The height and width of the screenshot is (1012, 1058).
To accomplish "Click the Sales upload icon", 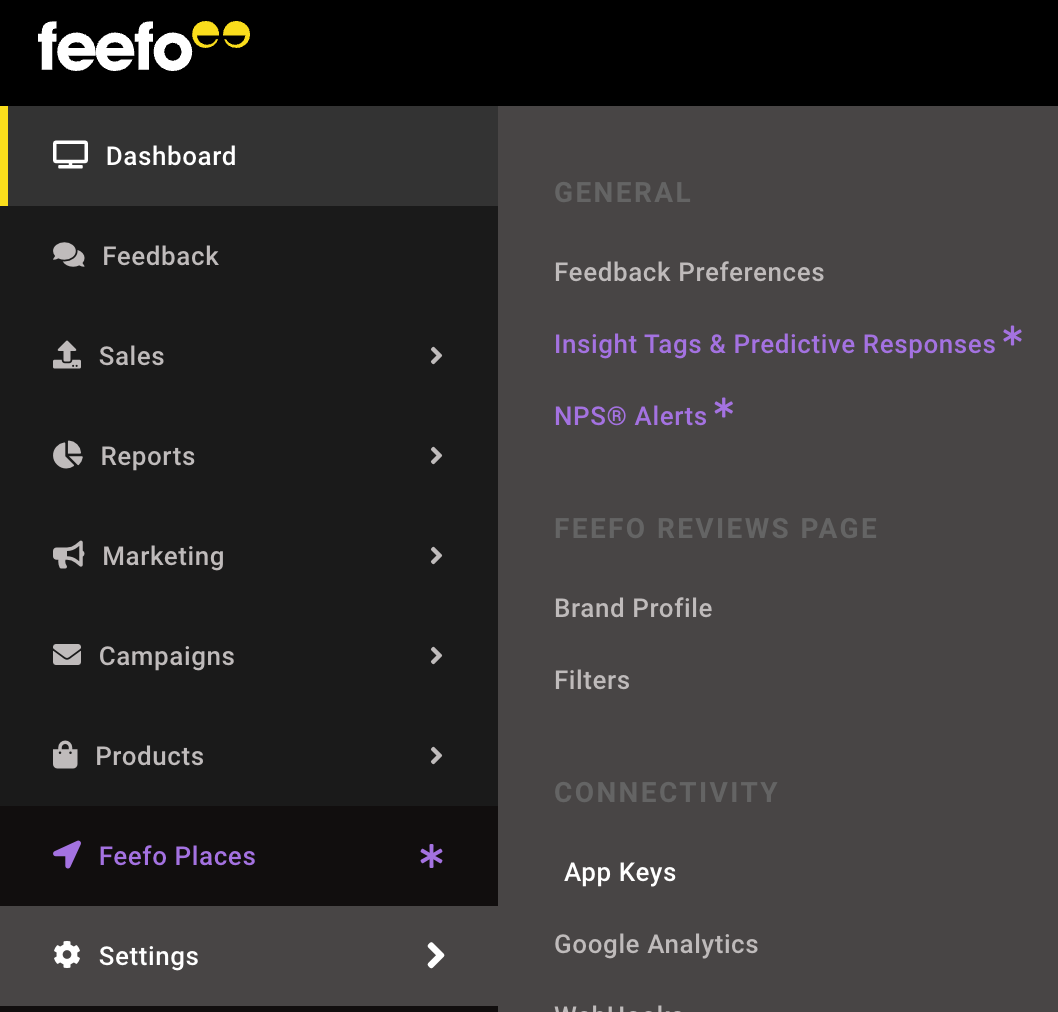I will point(67,355).
